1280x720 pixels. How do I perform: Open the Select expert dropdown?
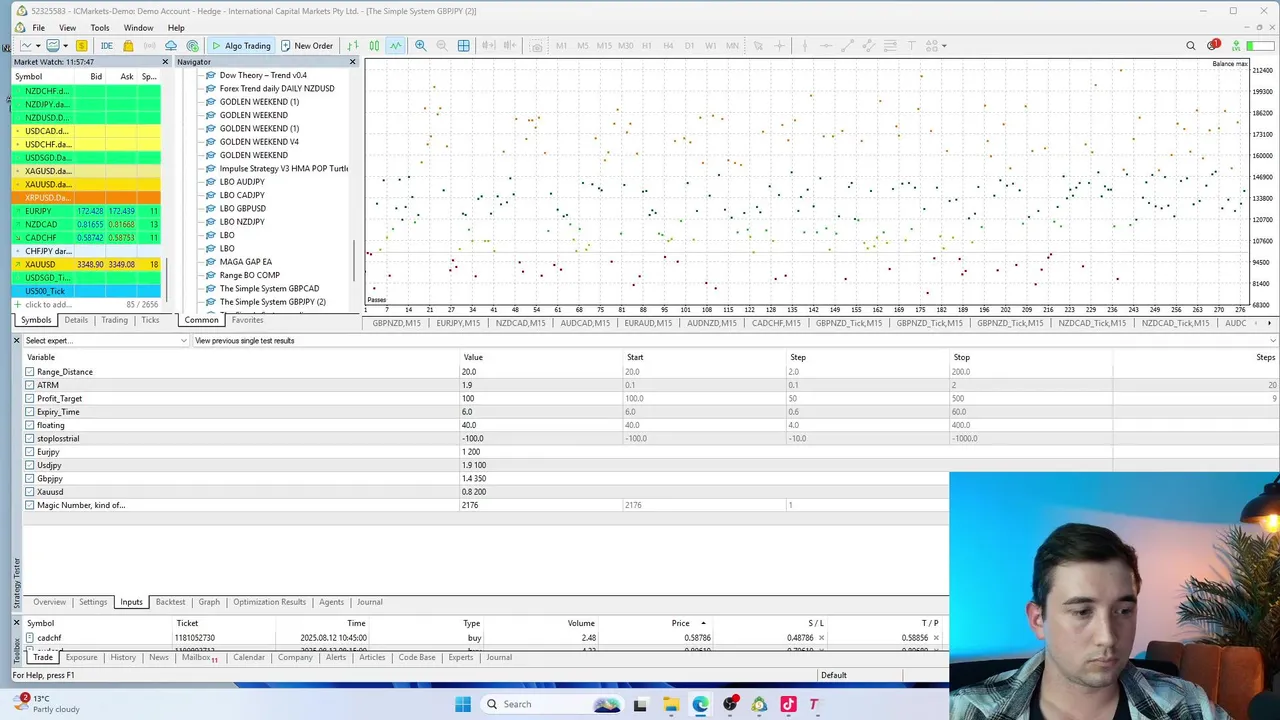[x=106, y=341]
